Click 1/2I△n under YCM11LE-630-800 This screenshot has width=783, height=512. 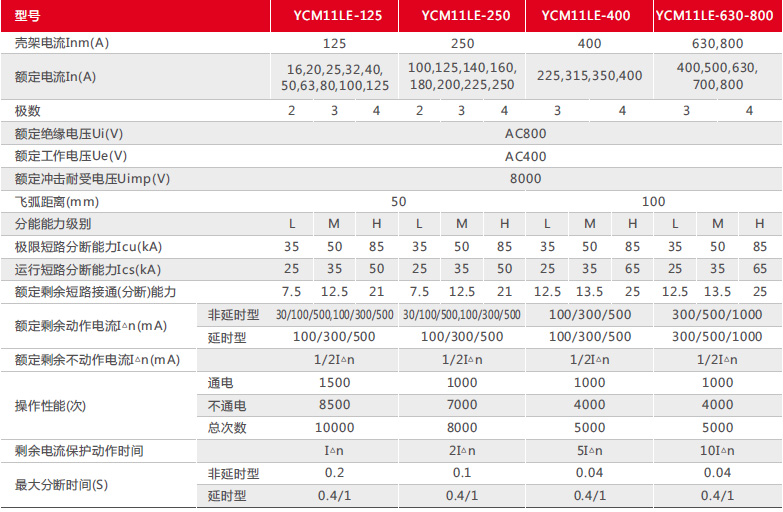(718, 360)
